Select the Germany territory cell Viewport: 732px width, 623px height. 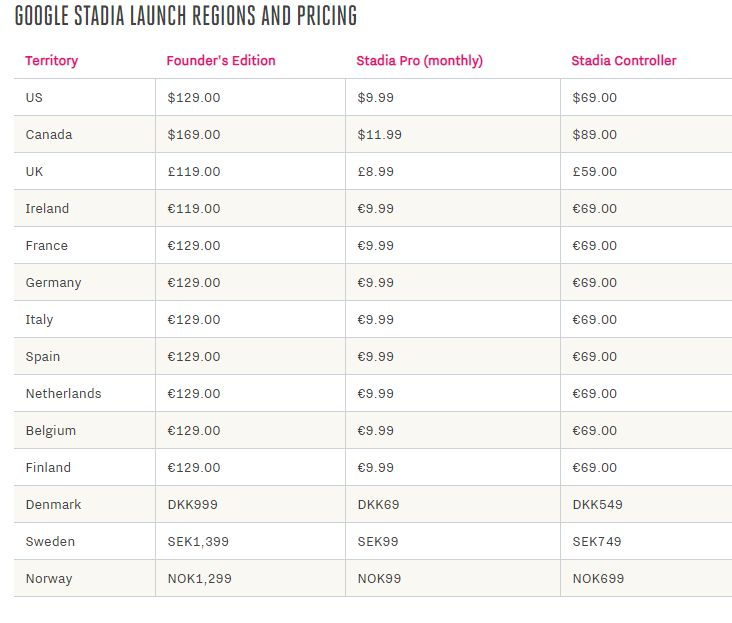pos(53,283)
